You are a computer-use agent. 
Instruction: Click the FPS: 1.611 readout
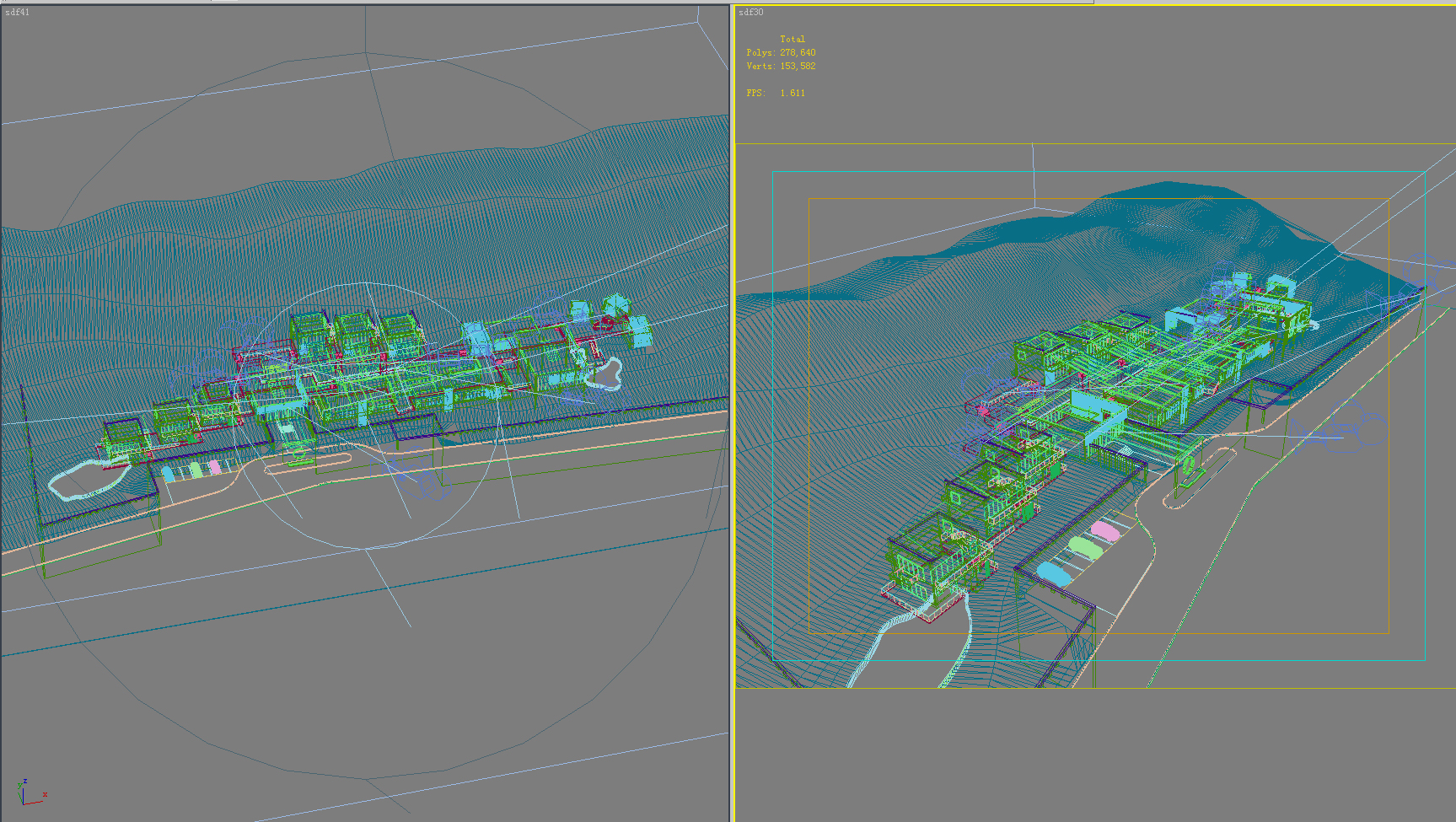[776, 93]
